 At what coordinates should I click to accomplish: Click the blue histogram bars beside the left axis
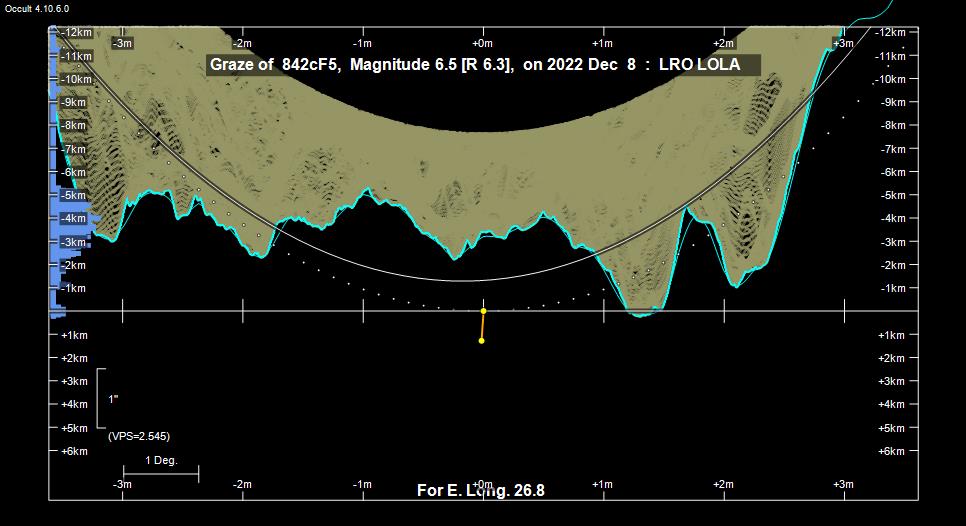pos(70,220)
